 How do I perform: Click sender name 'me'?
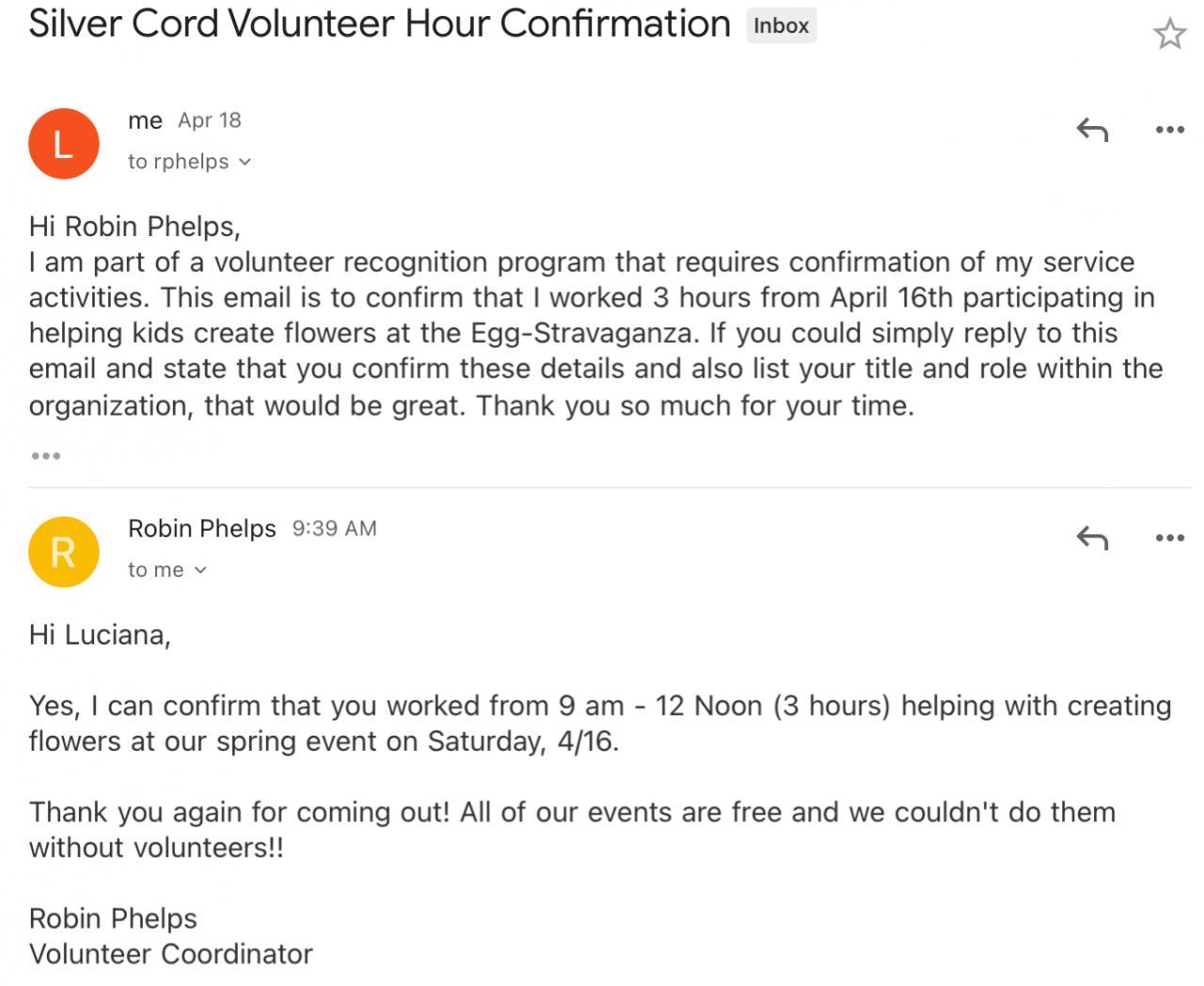click(x=145, y=120)
